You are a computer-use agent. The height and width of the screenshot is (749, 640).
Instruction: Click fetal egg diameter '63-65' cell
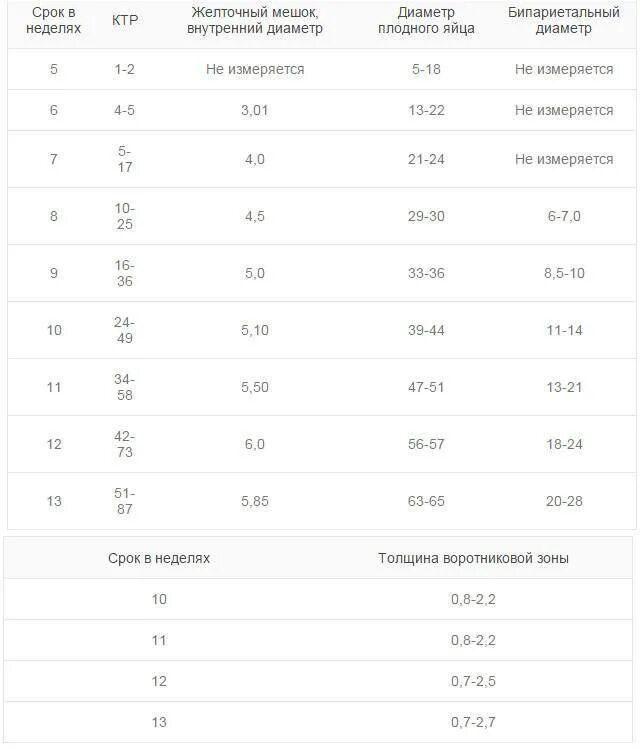(x=424, y=501)
